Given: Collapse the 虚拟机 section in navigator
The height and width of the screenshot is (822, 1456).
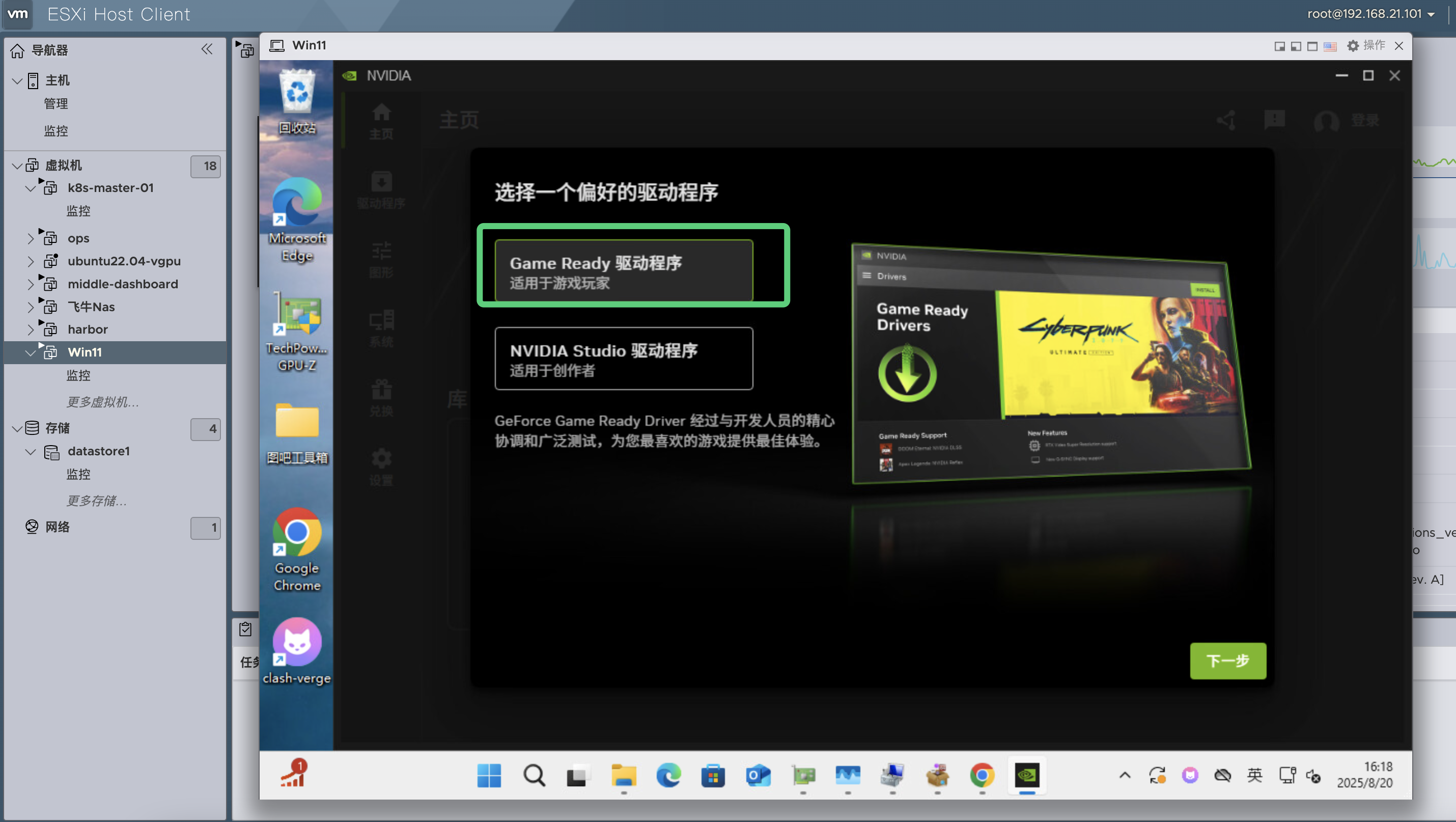Looking at the screenshot, I should click(16, 165).
